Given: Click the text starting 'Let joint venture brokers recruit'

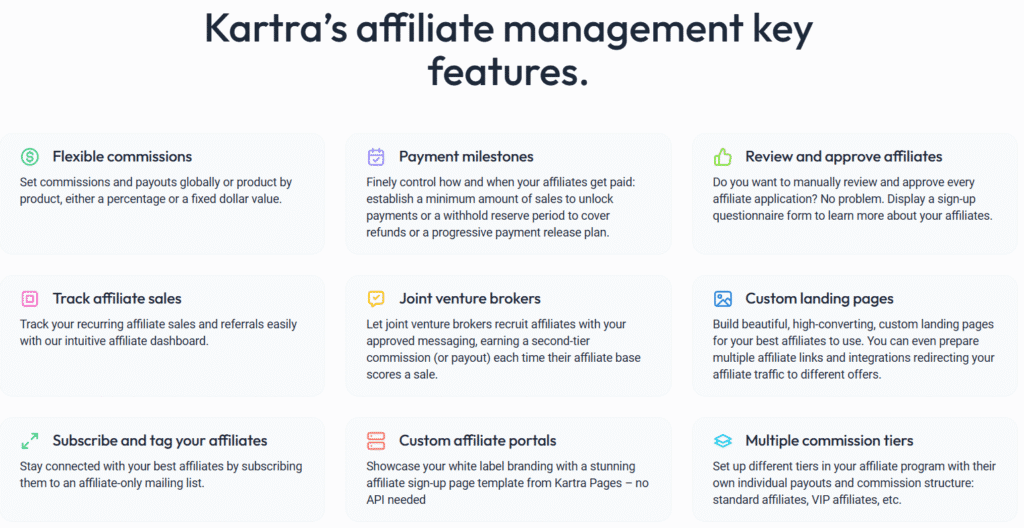Looking at the screenshot, I should (504, 349).
